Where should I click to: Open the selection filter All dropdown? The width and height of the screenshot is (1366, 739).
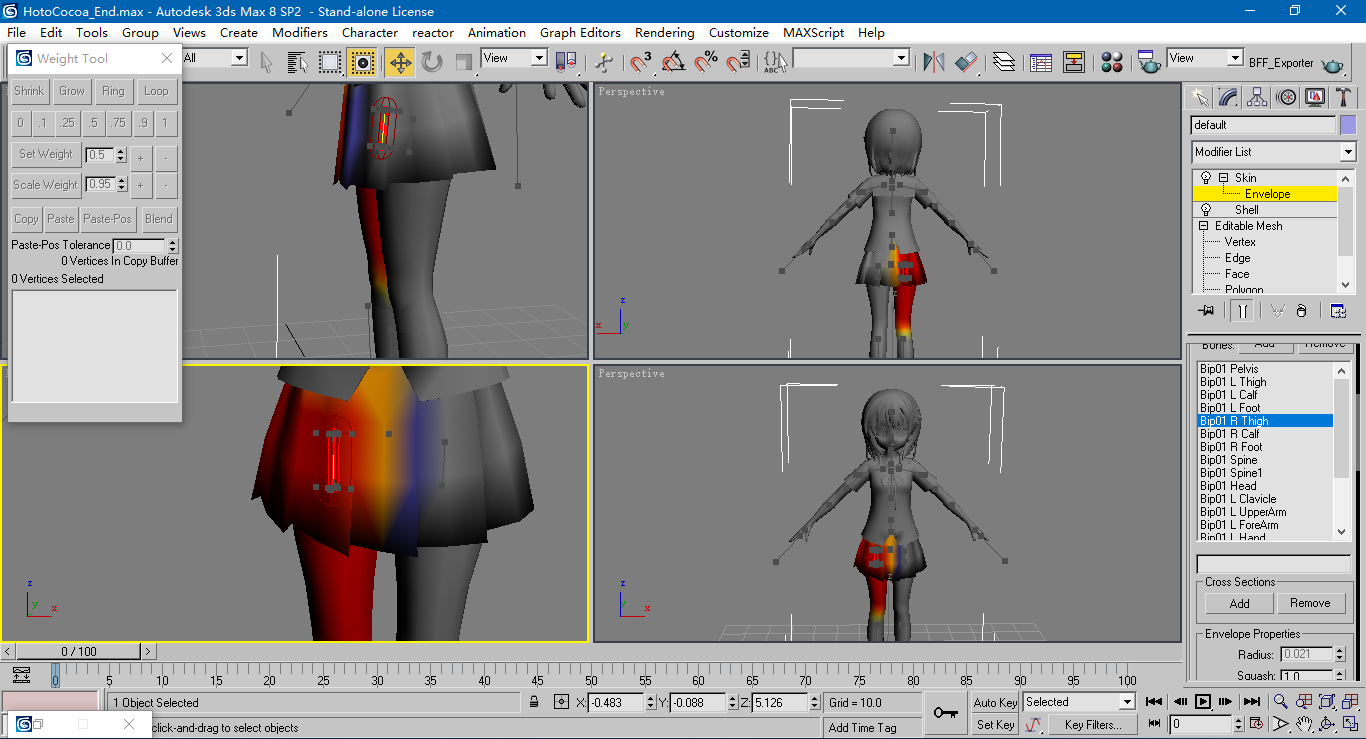[239, 58]
